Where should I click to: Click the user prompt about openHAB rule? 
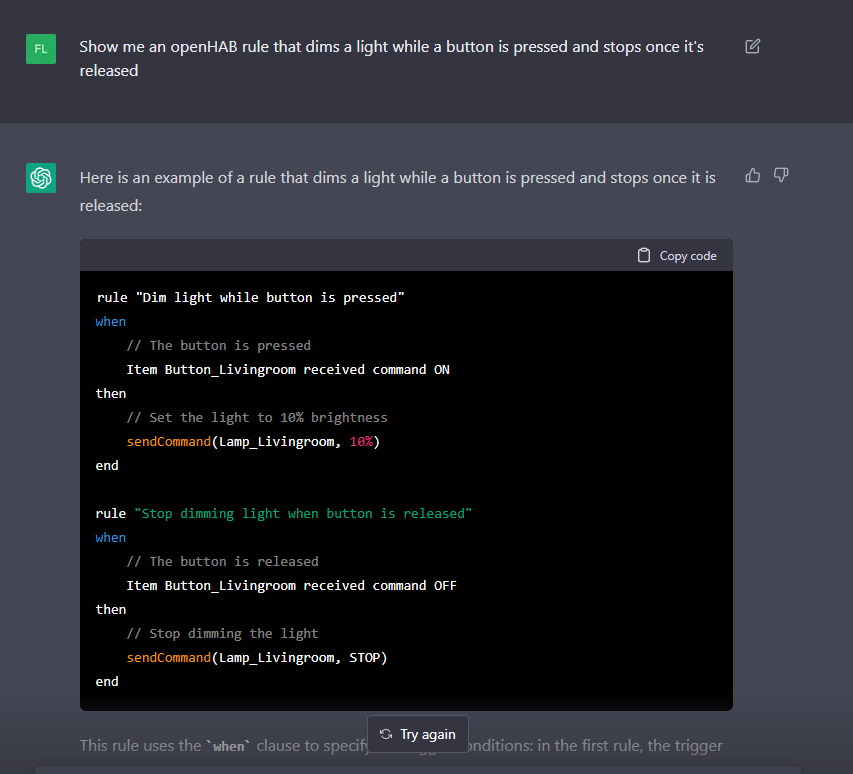pyautogui.click(x=392, y=59)
